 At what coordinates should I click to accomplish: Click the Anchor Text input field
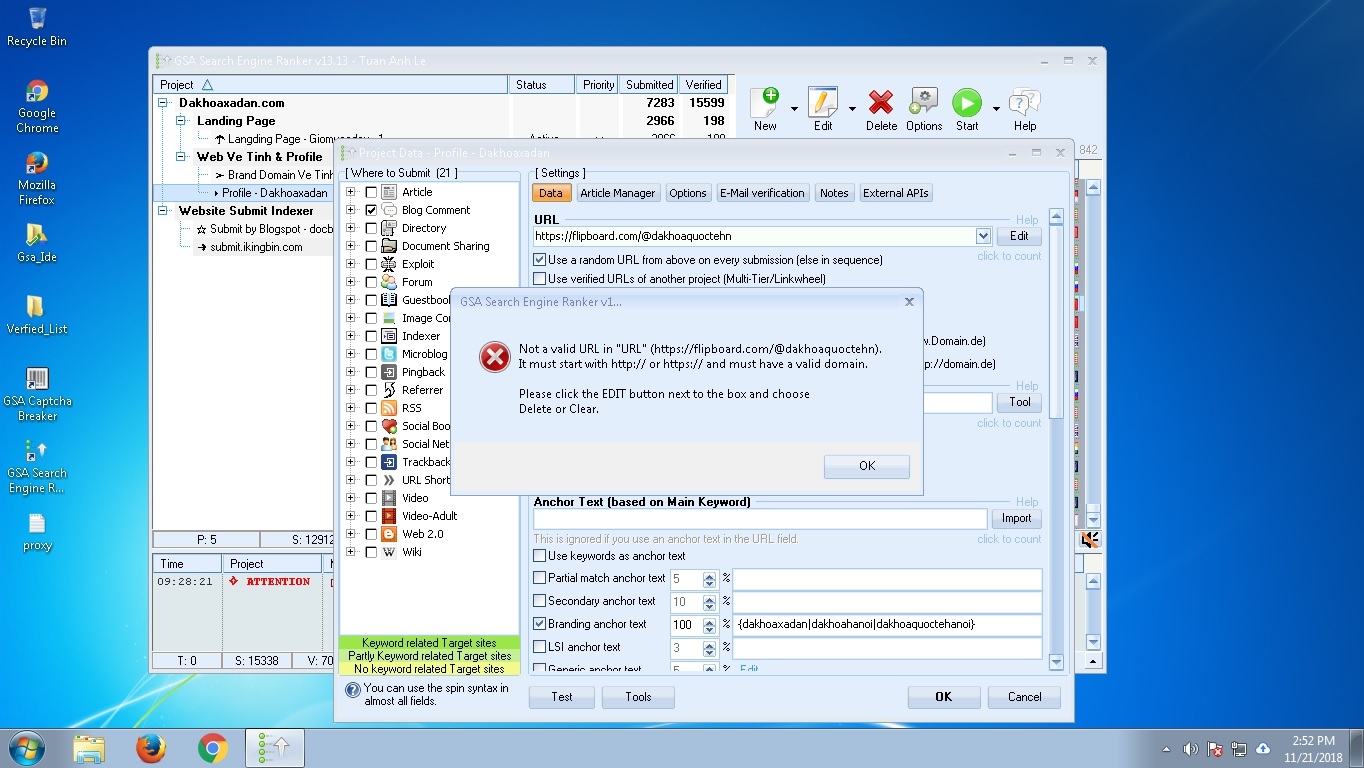click(760, 518)
